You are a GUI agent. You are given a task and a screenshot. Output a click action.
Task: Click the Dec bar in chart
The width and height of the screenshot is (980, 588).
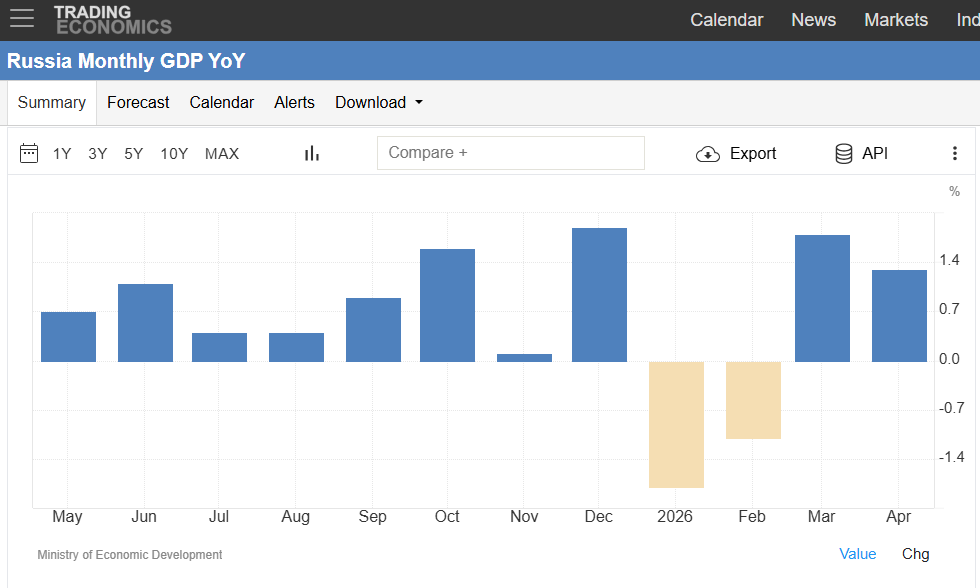coord(599,295)
